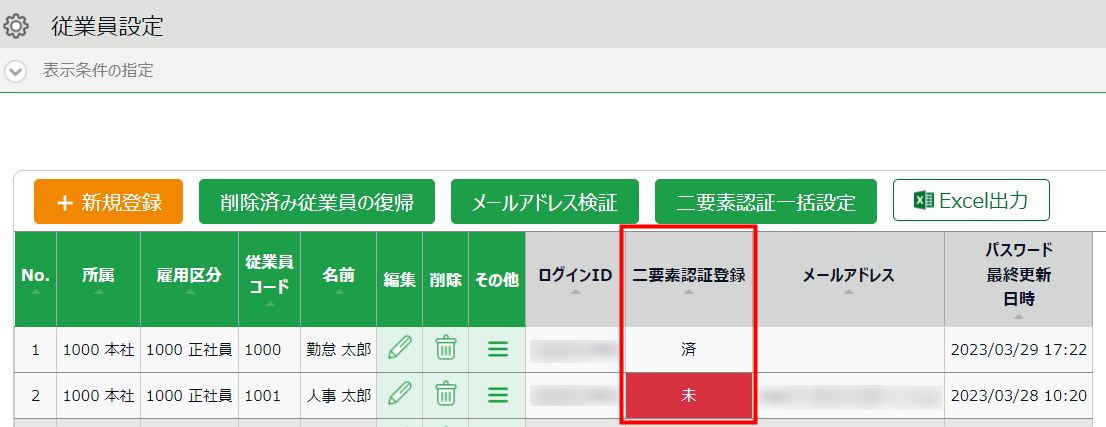Delete 勤怠 太郎 using the trash icon

click(x=445, y=349)
